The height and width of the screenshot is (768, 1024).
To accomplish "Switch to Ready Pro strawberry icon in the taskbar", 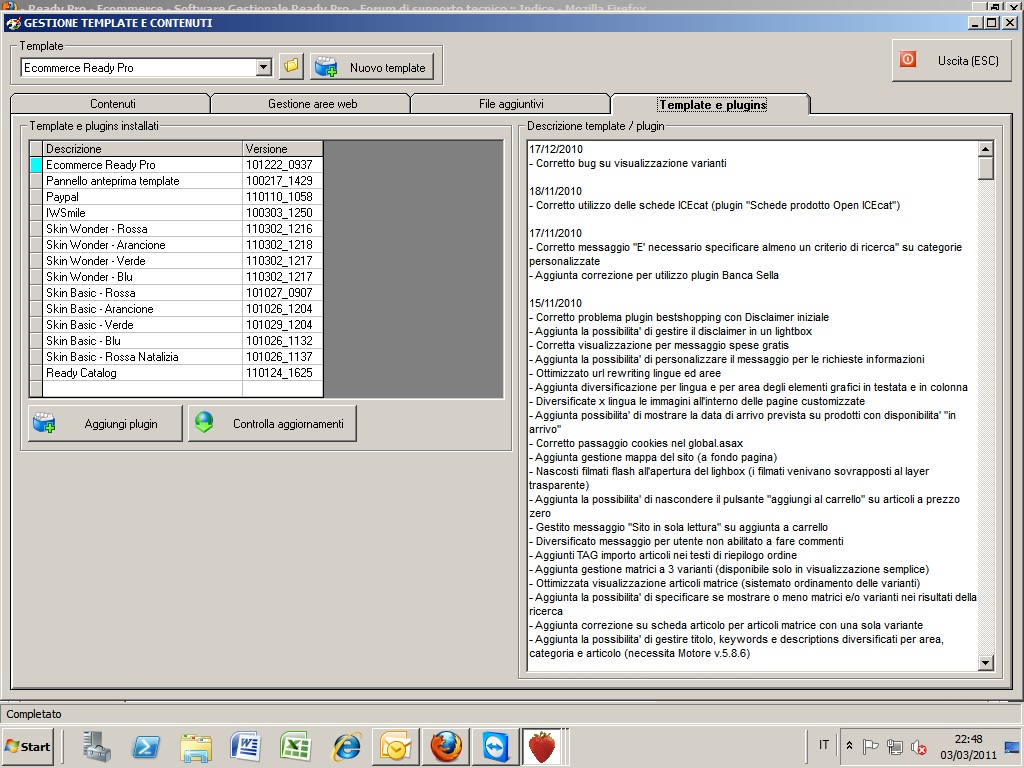I will [542, 746].
